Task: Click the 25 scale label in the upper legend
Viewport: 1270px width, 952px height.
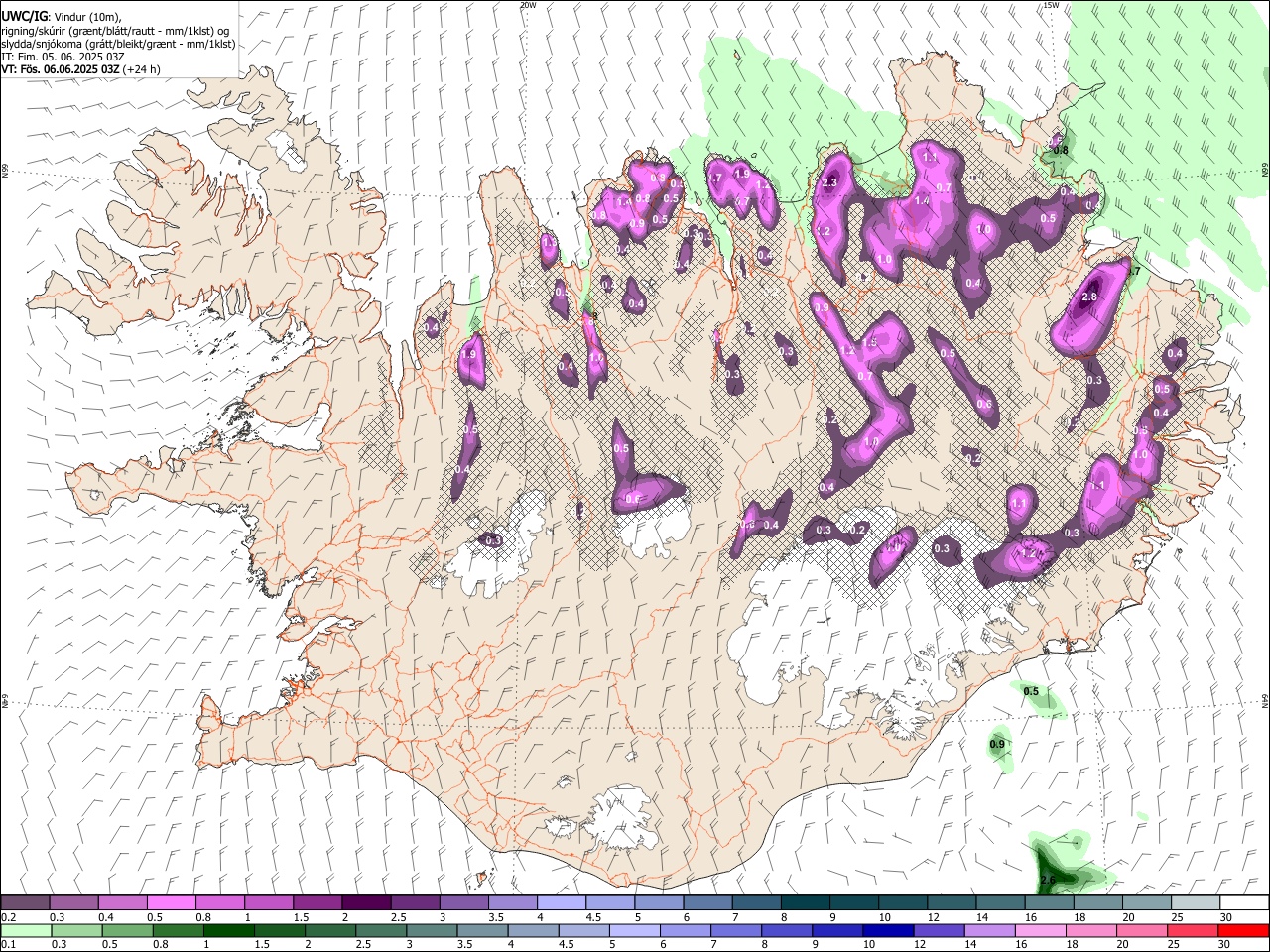Action: [x=1178, y=917]
